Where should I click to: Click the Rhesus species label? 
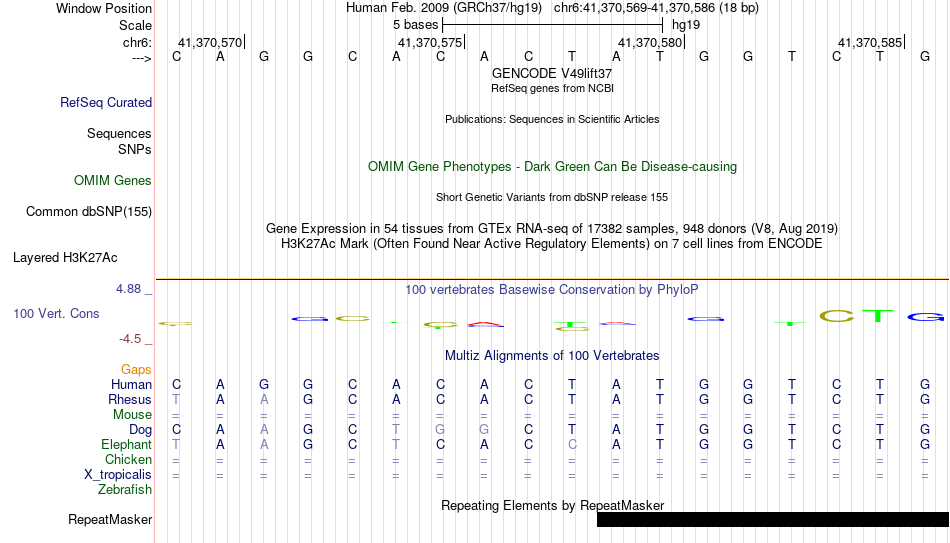pyautogui.click(x=130, y=399)
